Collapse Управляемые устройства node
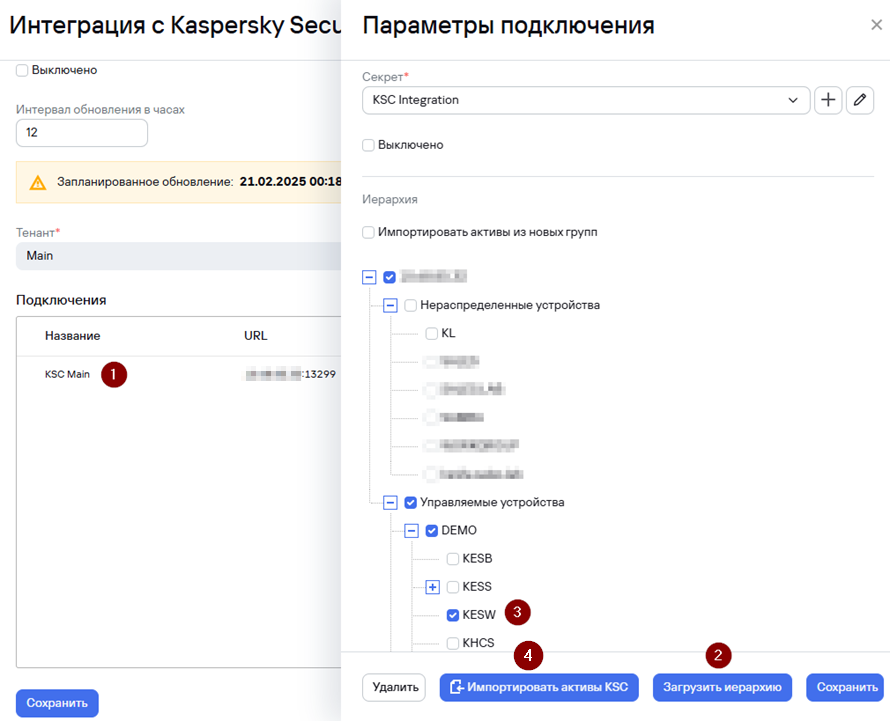Viewport: 890px width, 721px height. pos(390,502)
